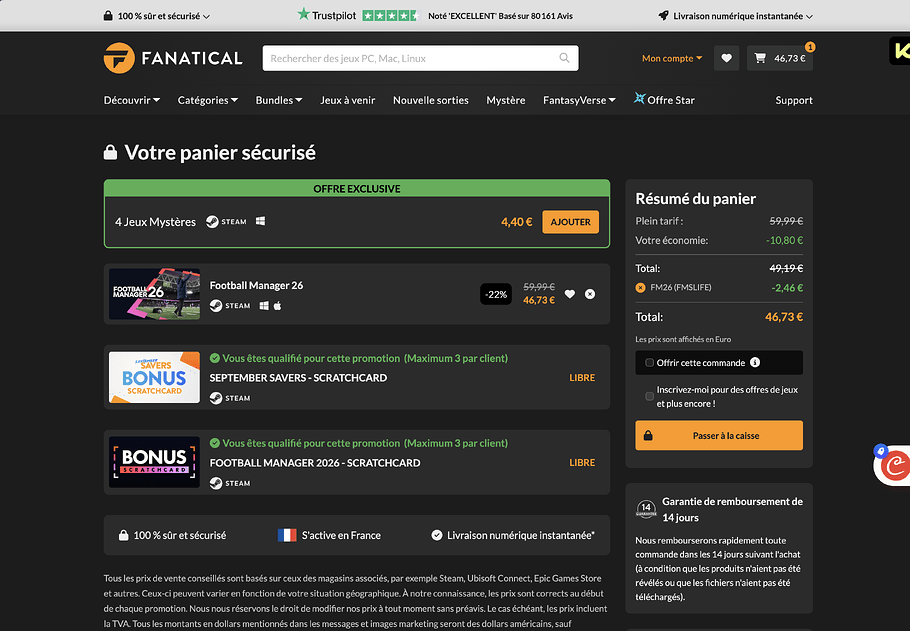Remove the FM26 (FMSLIFE) coupon code

(x=641, y=288)
